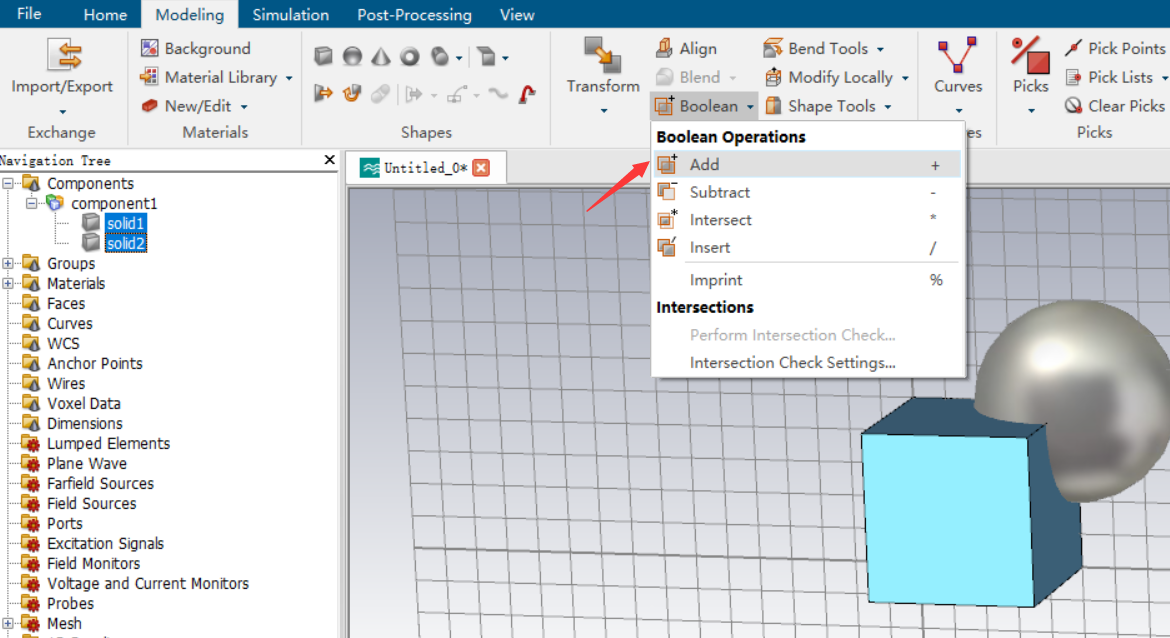Create a Cone shape
Screen dimensions: 1170x638
[x=381, y=56]
